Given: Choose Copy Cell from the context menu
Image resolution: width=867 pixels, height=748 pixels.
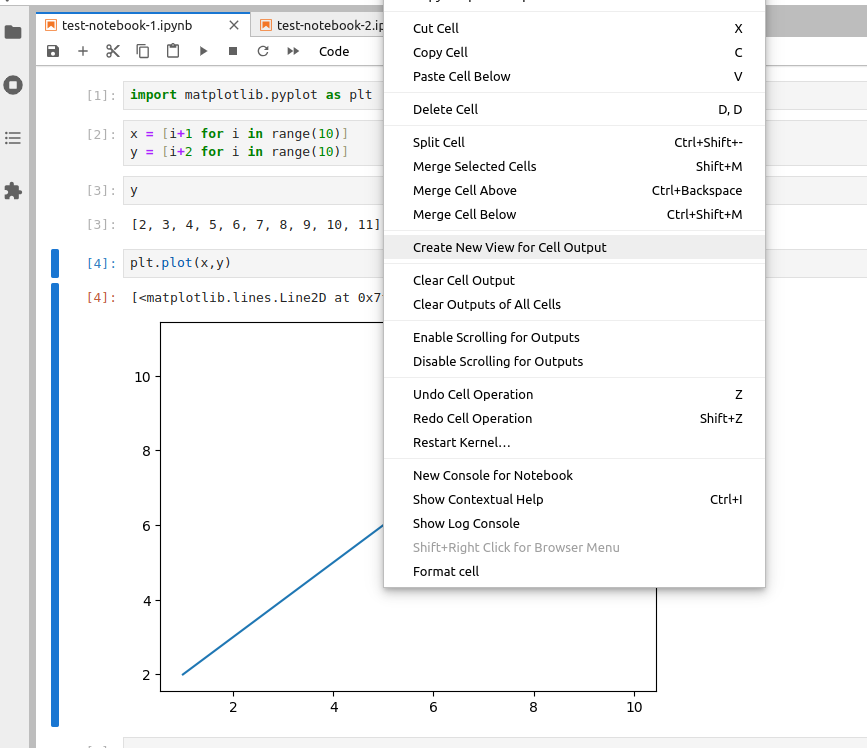Looking at the screenshot, I should [574, 53].
